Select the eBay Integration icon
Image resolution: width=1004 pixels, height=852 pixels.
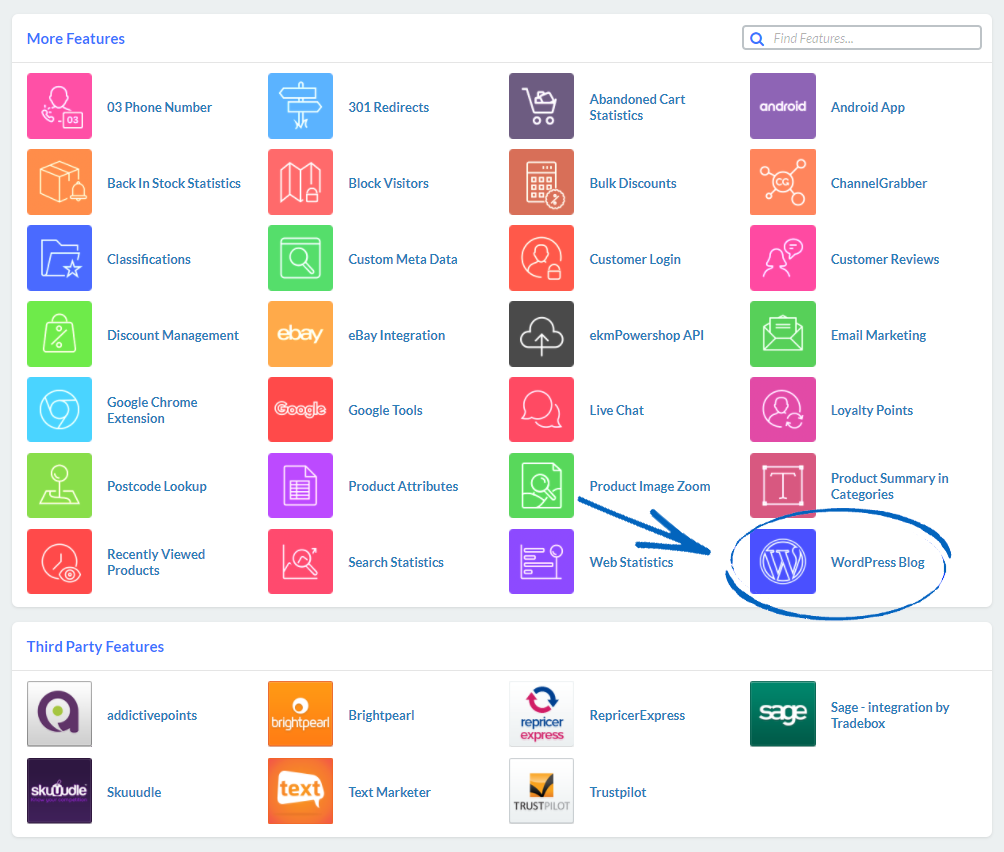pyautogui.click(x=300, y=334)
